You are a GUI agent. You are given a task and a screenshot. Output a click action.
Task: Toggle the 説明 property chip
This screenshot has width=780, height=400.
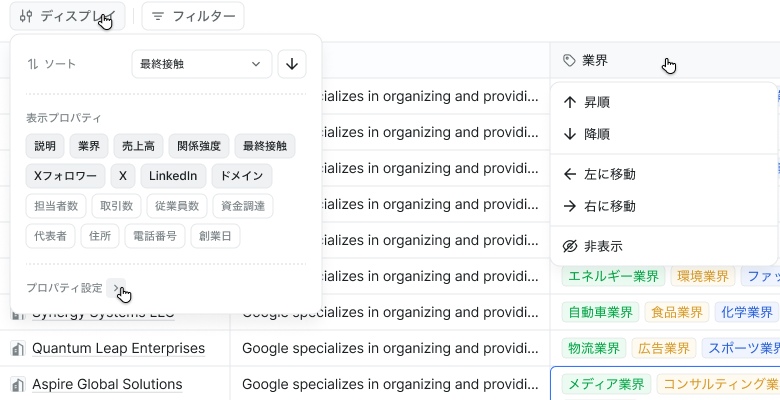point(45,146)
